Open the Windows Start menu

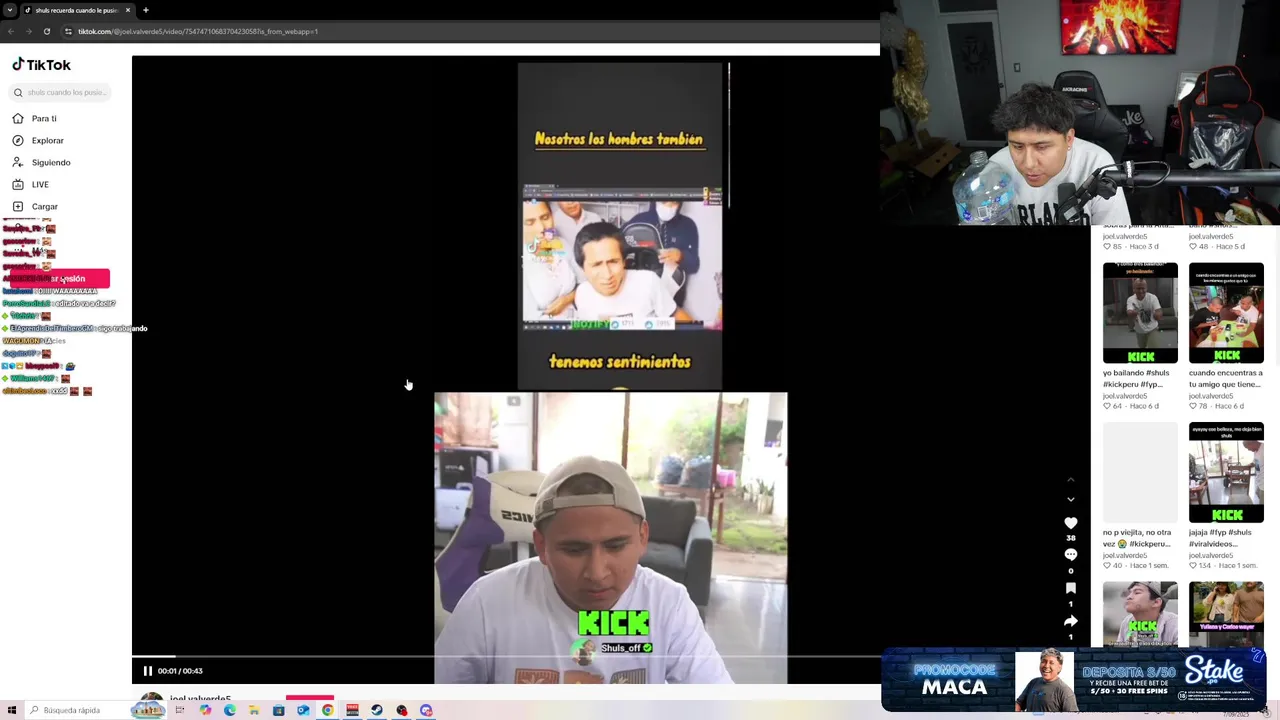pos(10,710)
